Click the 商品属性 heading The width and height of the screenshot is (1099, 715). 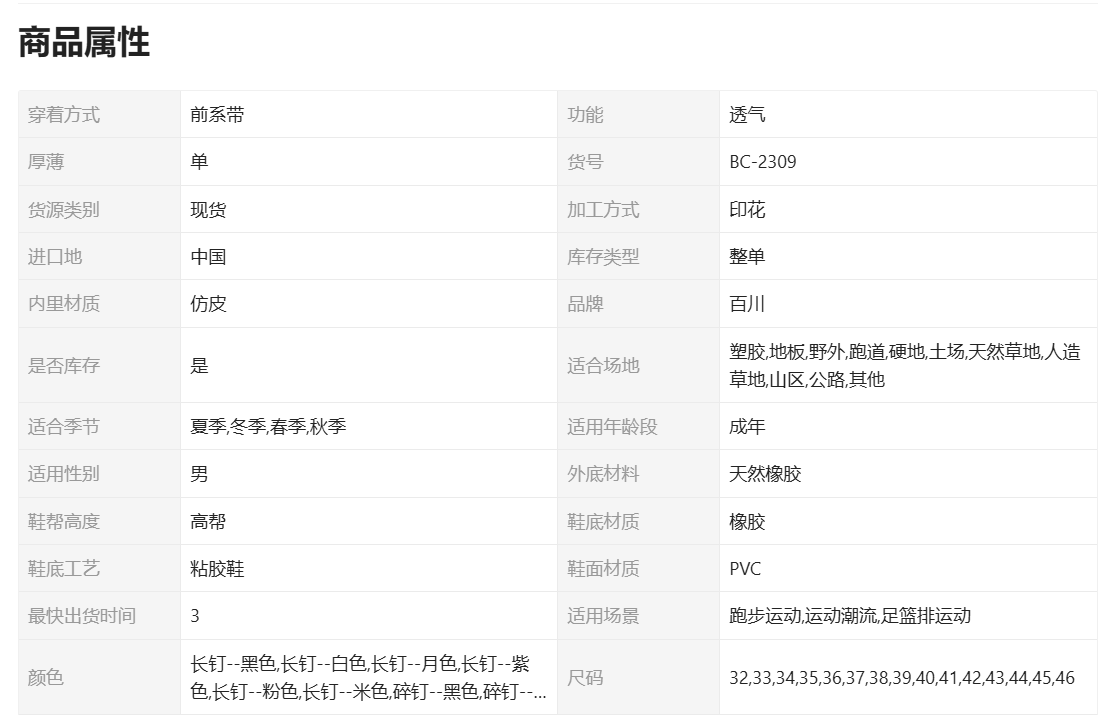(x=84, y=43)
